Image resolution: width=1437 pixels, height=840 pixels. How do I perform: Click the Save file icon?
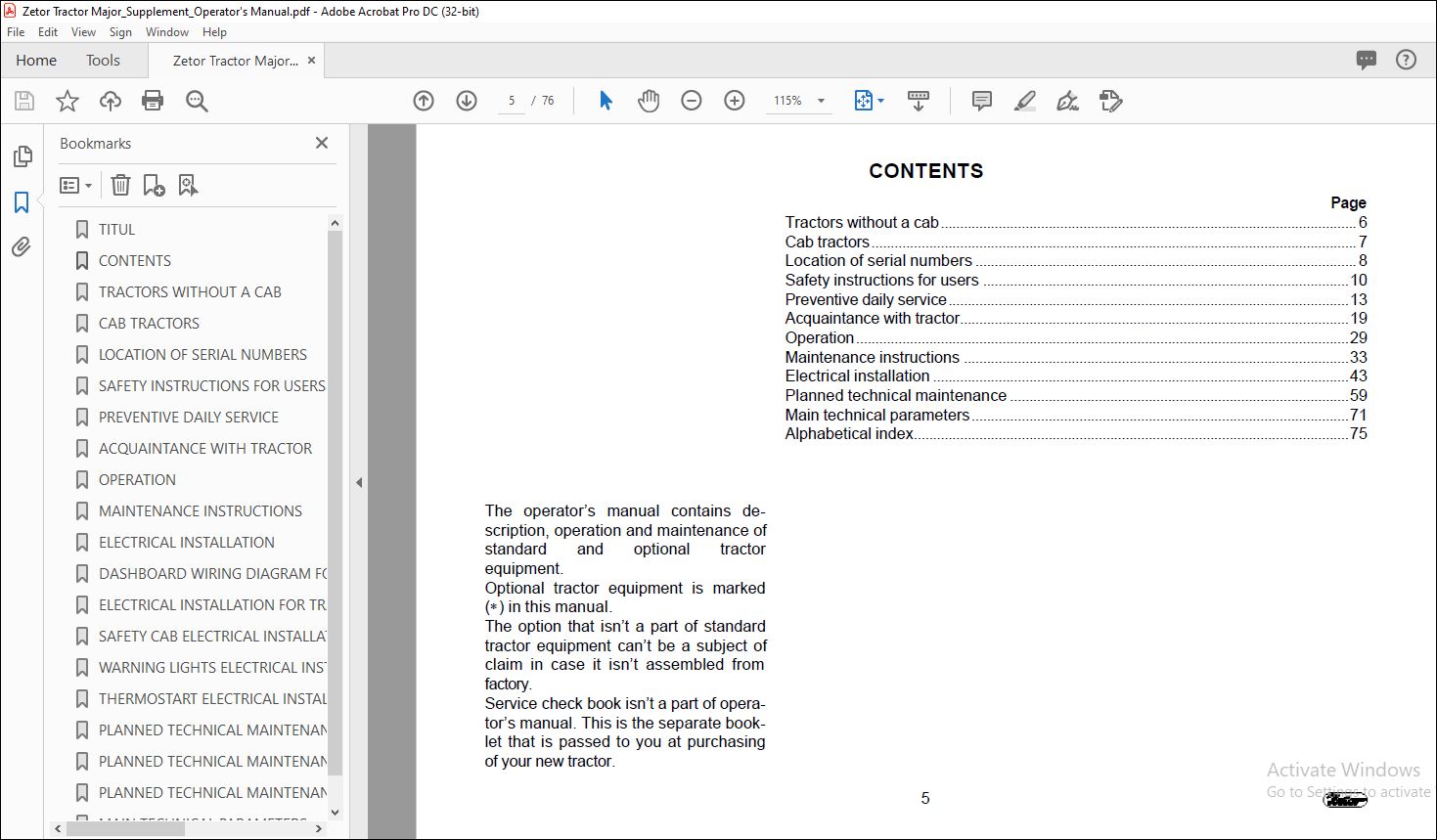click(24, 101)
